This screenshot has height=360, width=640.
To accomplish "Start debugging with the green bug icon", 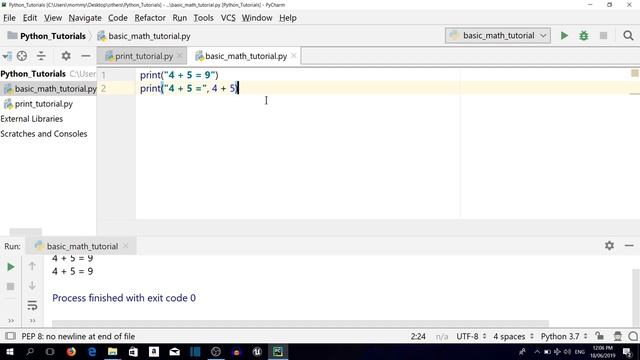I will pos(584,36).
